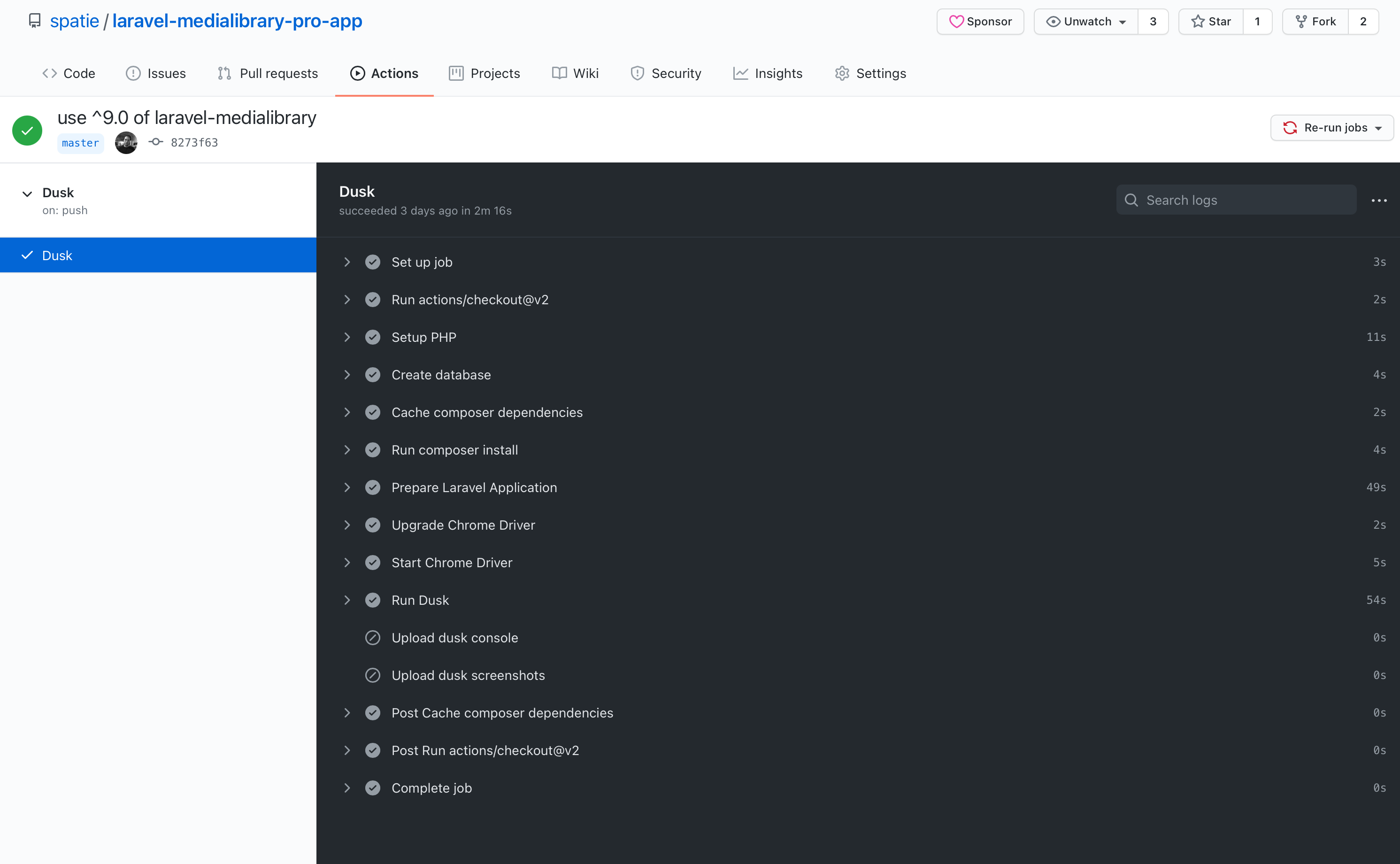Open the master branch link
The width and height of the screenshot is (1400, 864).
coord(81,143)
